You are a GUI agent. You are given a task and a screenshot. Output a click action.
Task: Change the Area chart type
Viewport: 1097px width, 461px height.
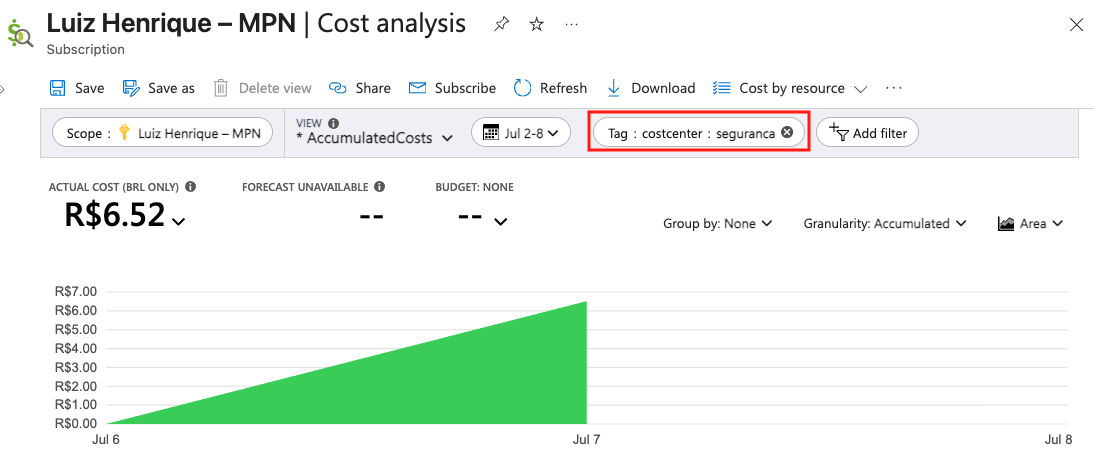[x=1031, y=224]
